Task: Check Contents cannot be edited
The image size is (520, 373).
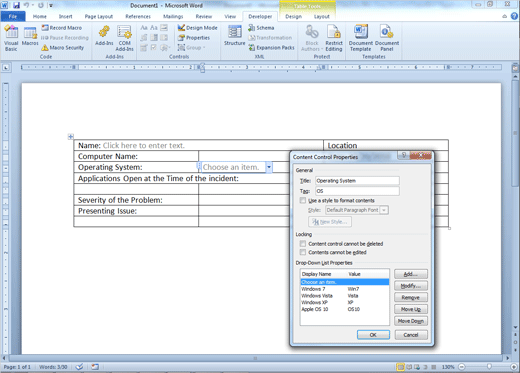Action: pyautogui.click(x=303, y=252)
